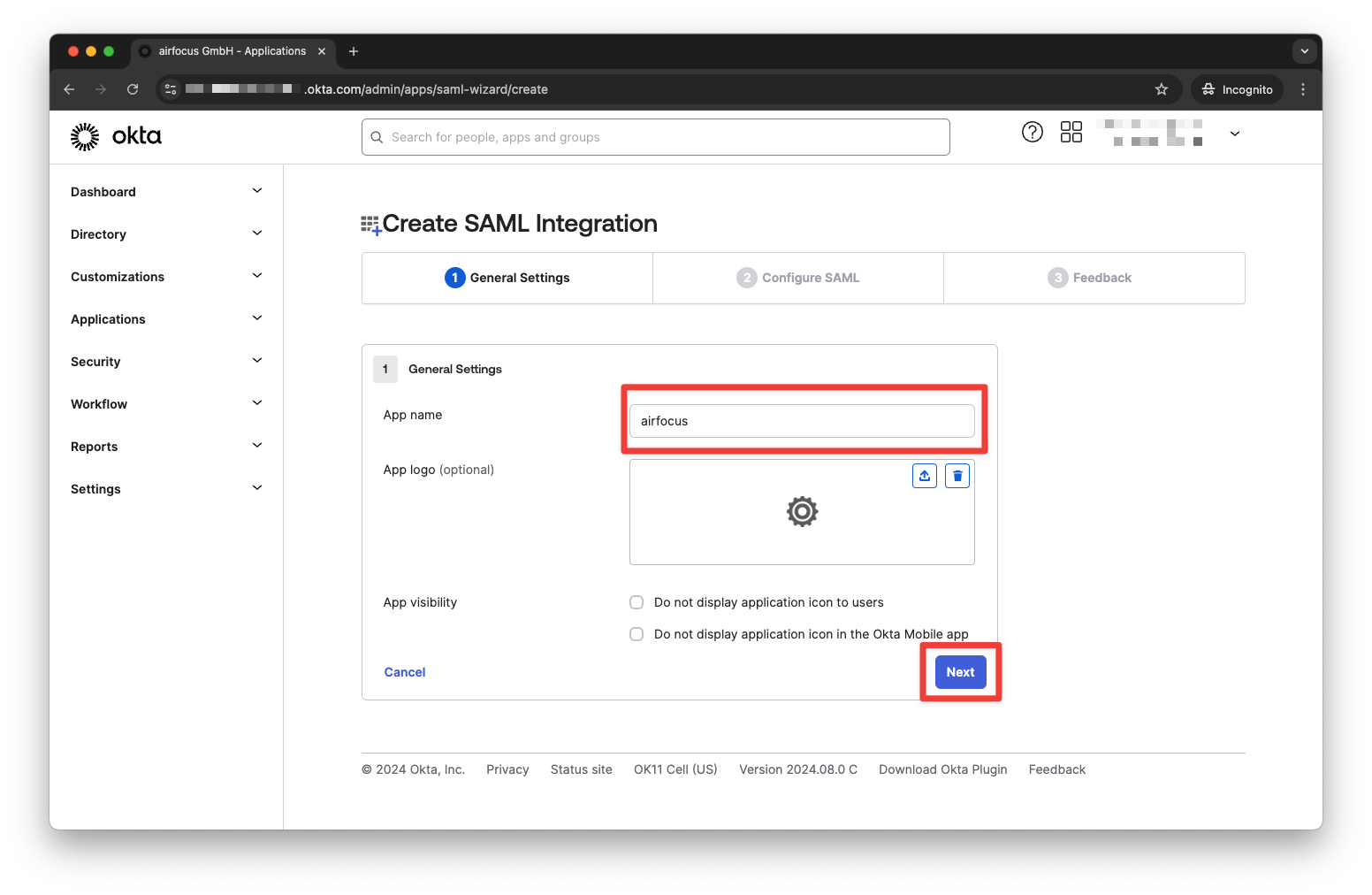1372x895 pixels.
Task: Close the airfocus GmbH Applications tab
Action: (322, 51)
